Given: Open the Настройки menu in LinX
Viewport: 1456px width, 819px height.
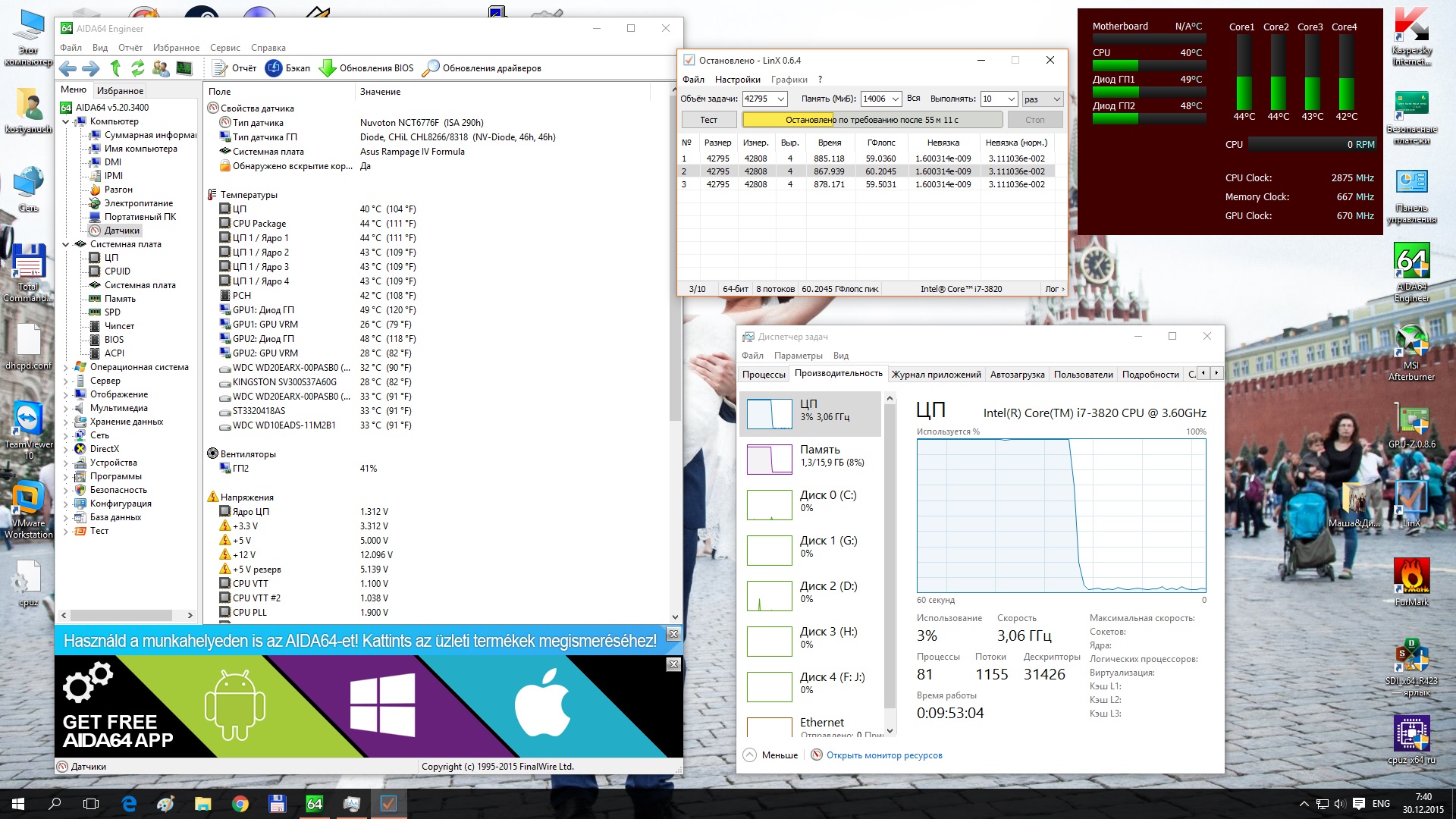Looking at the screenshot, I should (x=737, y=80).
